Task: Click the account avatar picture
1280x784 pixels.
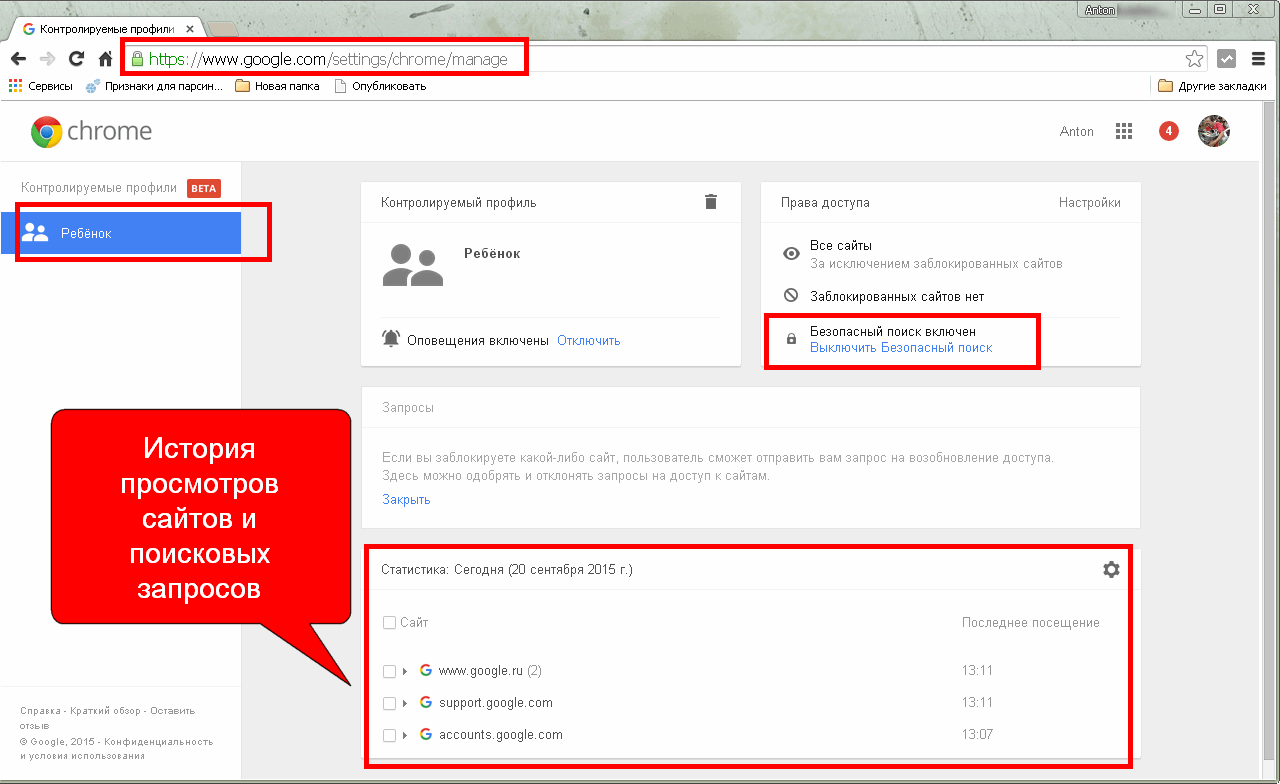Action: (x=1213, y=131)
